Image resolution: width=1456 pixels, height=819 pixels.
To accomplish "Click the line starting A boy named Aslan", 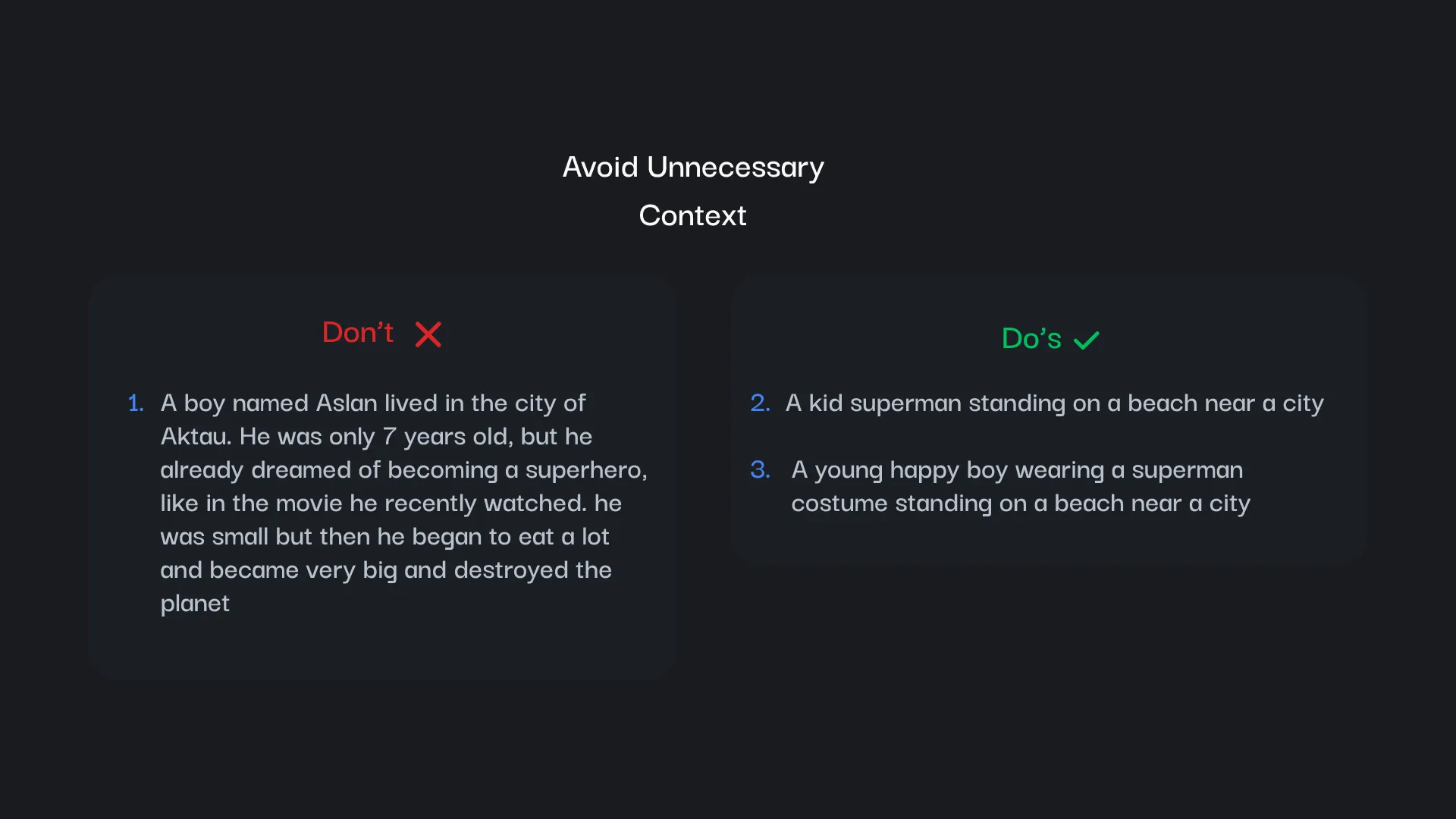I will pos(373,403).
